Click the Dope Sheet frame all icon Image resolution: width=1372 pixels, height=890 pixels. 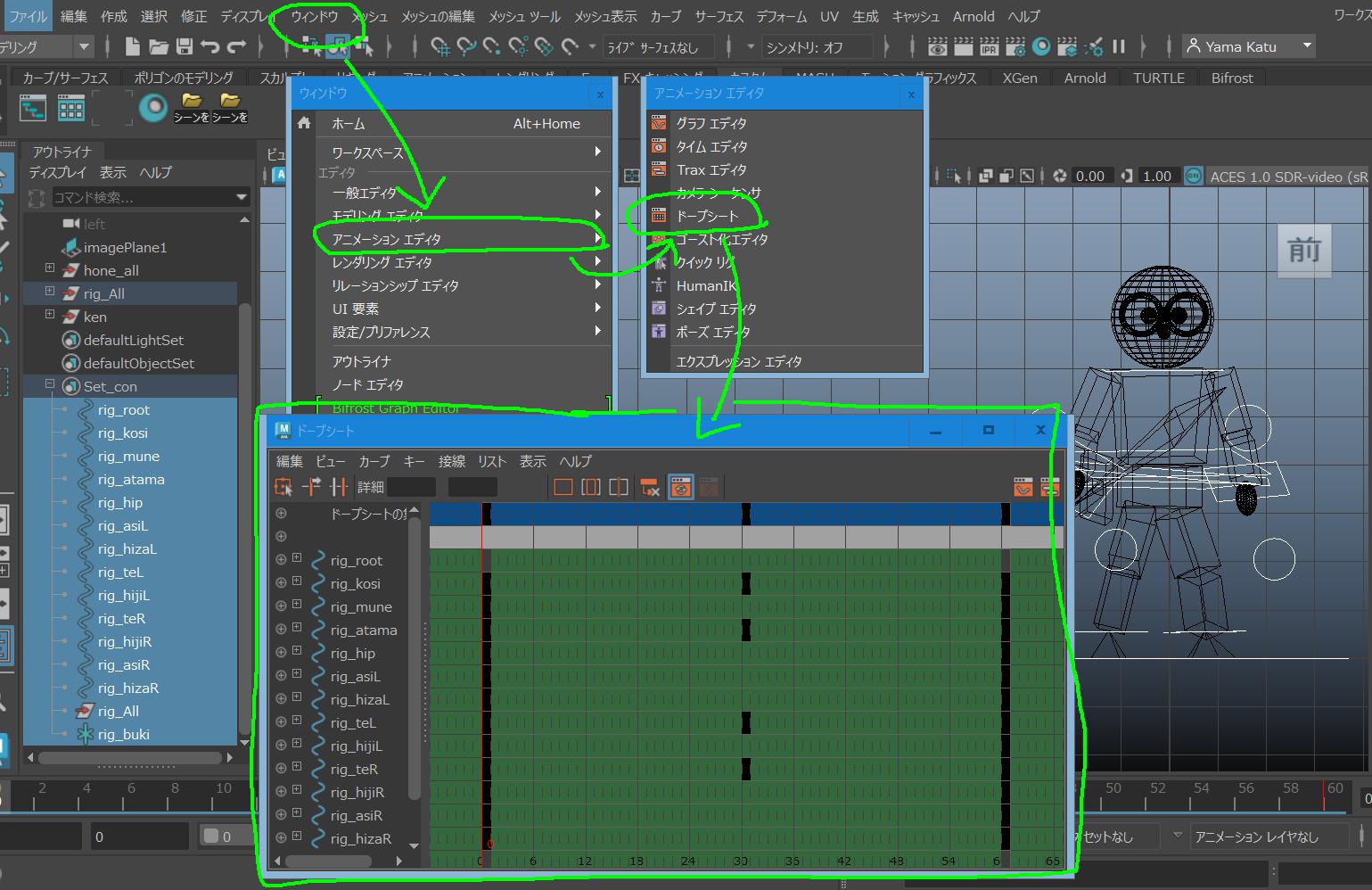[563, 487]
